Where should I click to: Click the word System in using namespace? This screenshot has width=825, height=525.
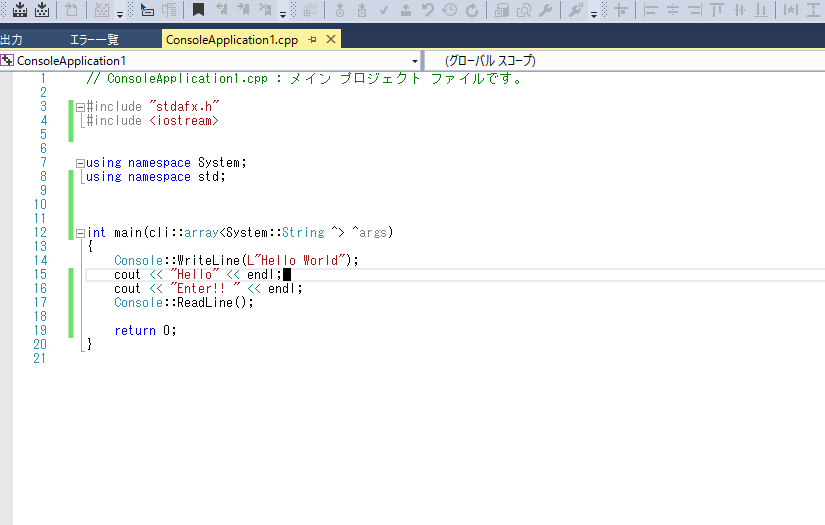(x=219, y=163)
